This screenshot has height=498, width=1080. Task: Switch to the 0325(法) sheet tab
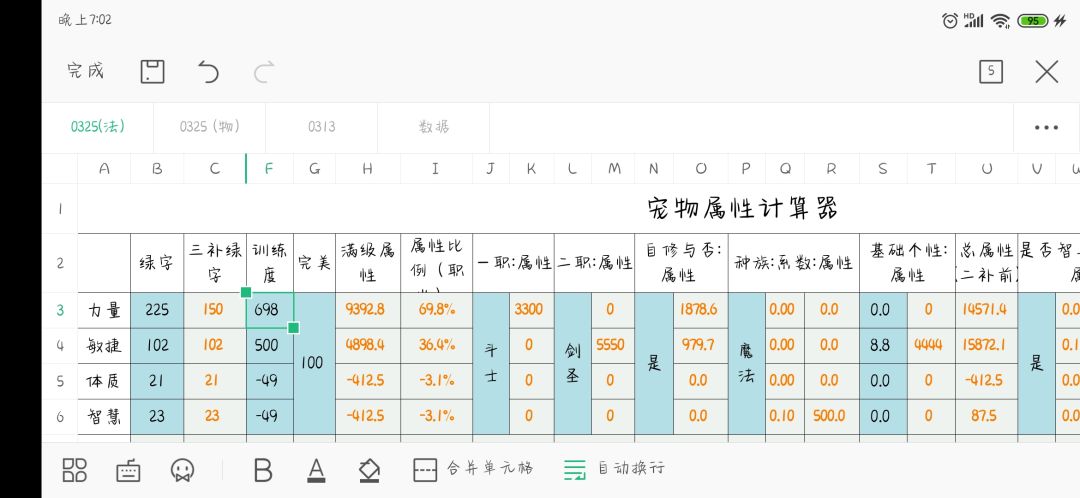(98, 127)
